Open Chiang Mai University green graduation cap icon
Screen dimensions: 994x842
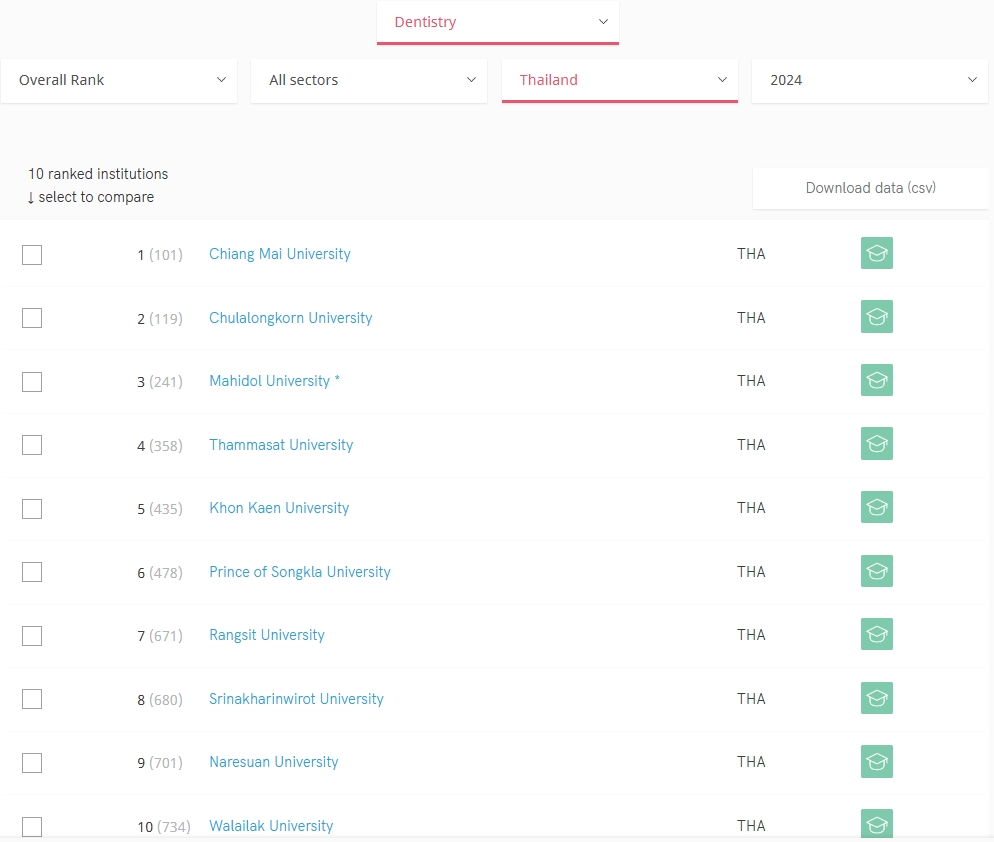click(877, 253)
